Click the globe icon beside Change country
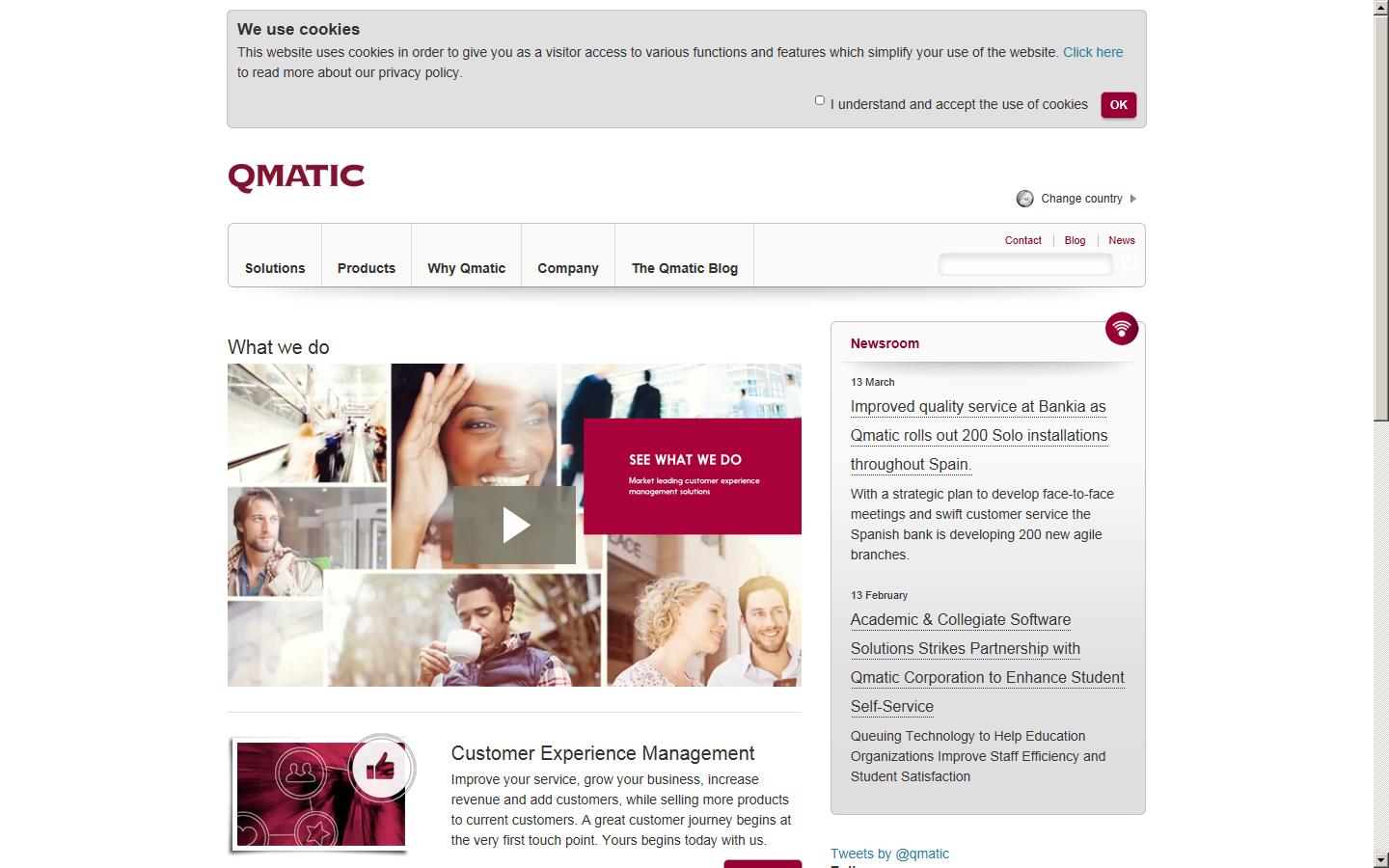Image resolution: width=1389 pixels, height=868 pixels. tap(1024, 199)
